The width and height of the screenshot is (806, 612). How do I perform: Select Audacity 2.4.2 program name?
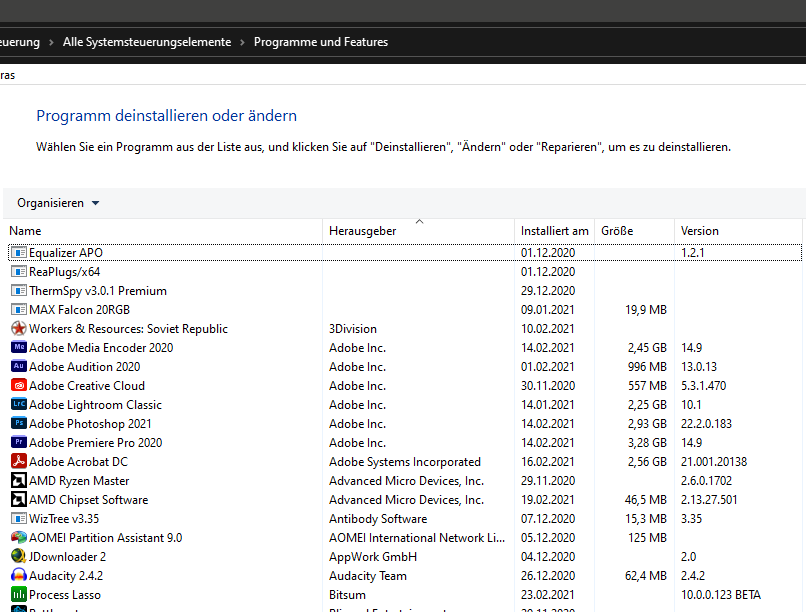[66, 576]
